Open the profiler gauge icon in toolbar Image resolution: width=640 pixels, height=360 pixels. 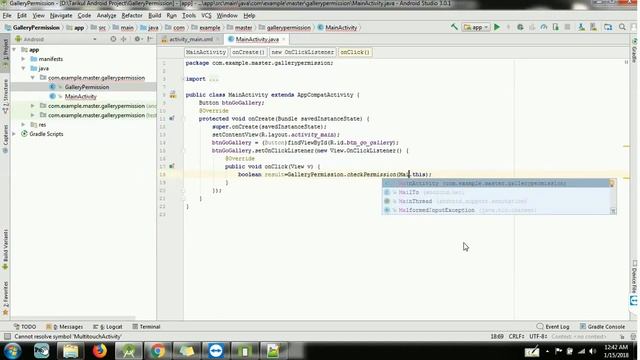point(544,27)
